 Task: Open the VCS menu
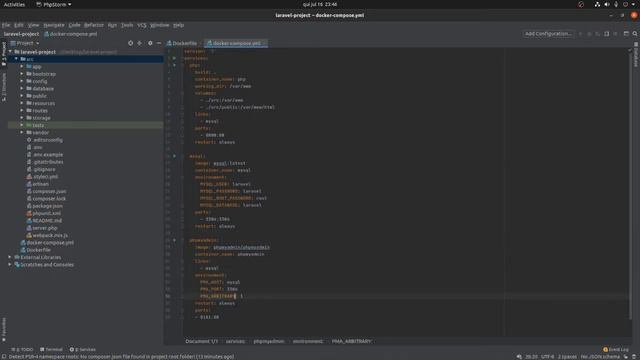pos(142,25)
